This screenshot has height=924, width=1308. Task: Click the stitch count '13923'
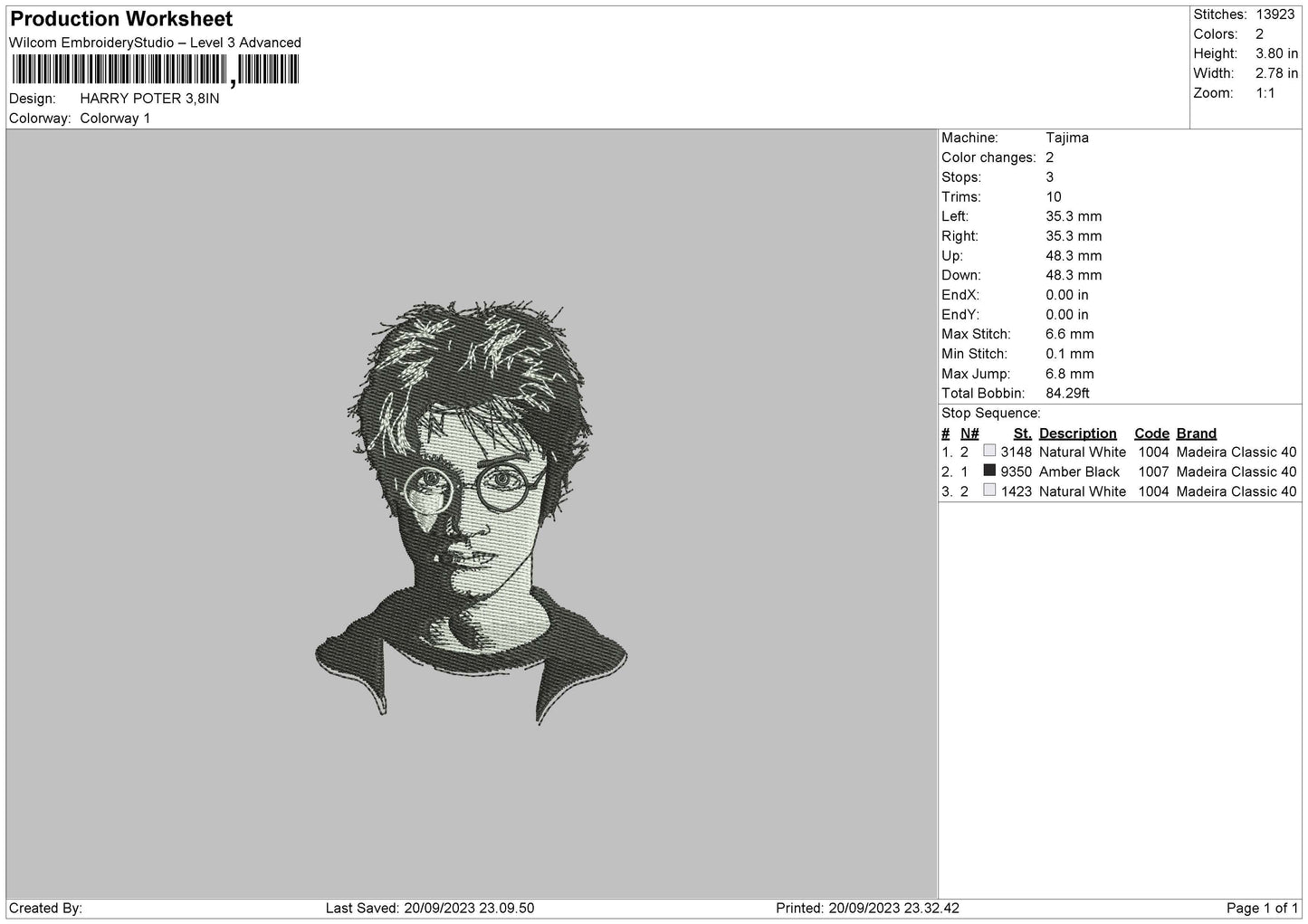tap(1276, 14)
